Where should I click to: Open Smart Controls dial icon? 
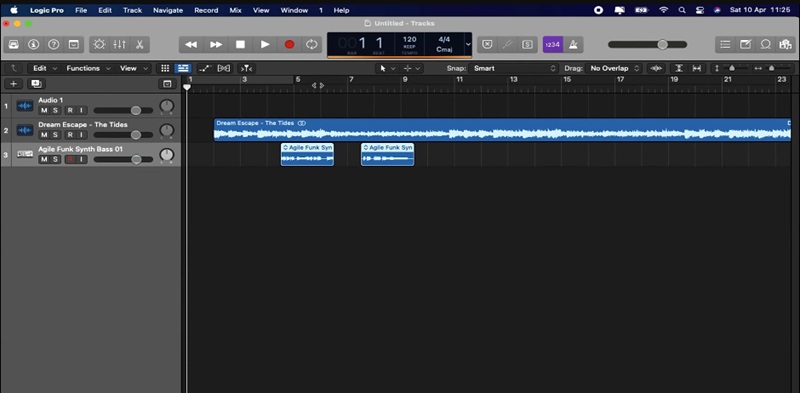click(99, 45)
